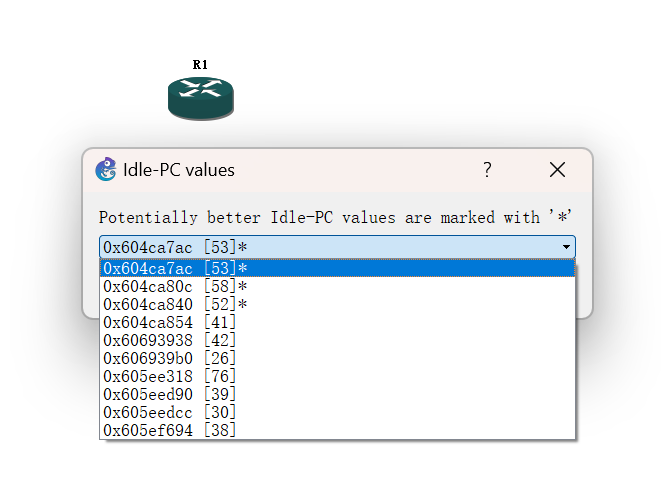Viewport: 661px width, 489px height.
Task: Click the R1 label above the router
Action: [x=200, y=64]
